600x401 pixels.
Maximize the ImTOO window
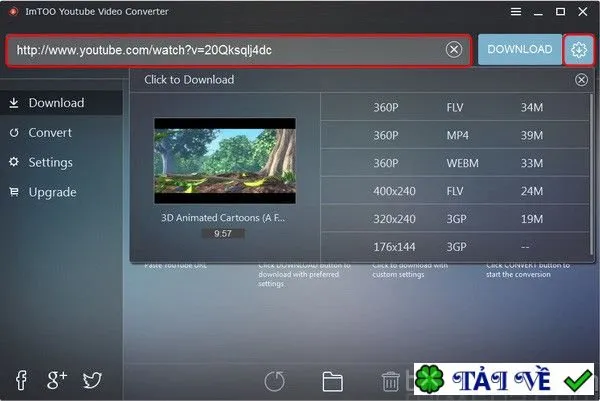point(560,12)
